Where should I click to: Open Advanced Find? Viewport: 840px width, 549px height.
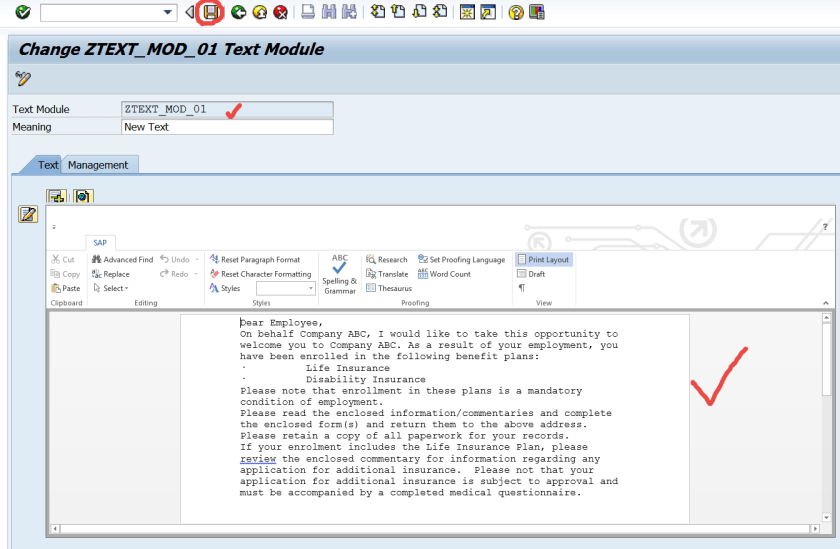point(123,259)
